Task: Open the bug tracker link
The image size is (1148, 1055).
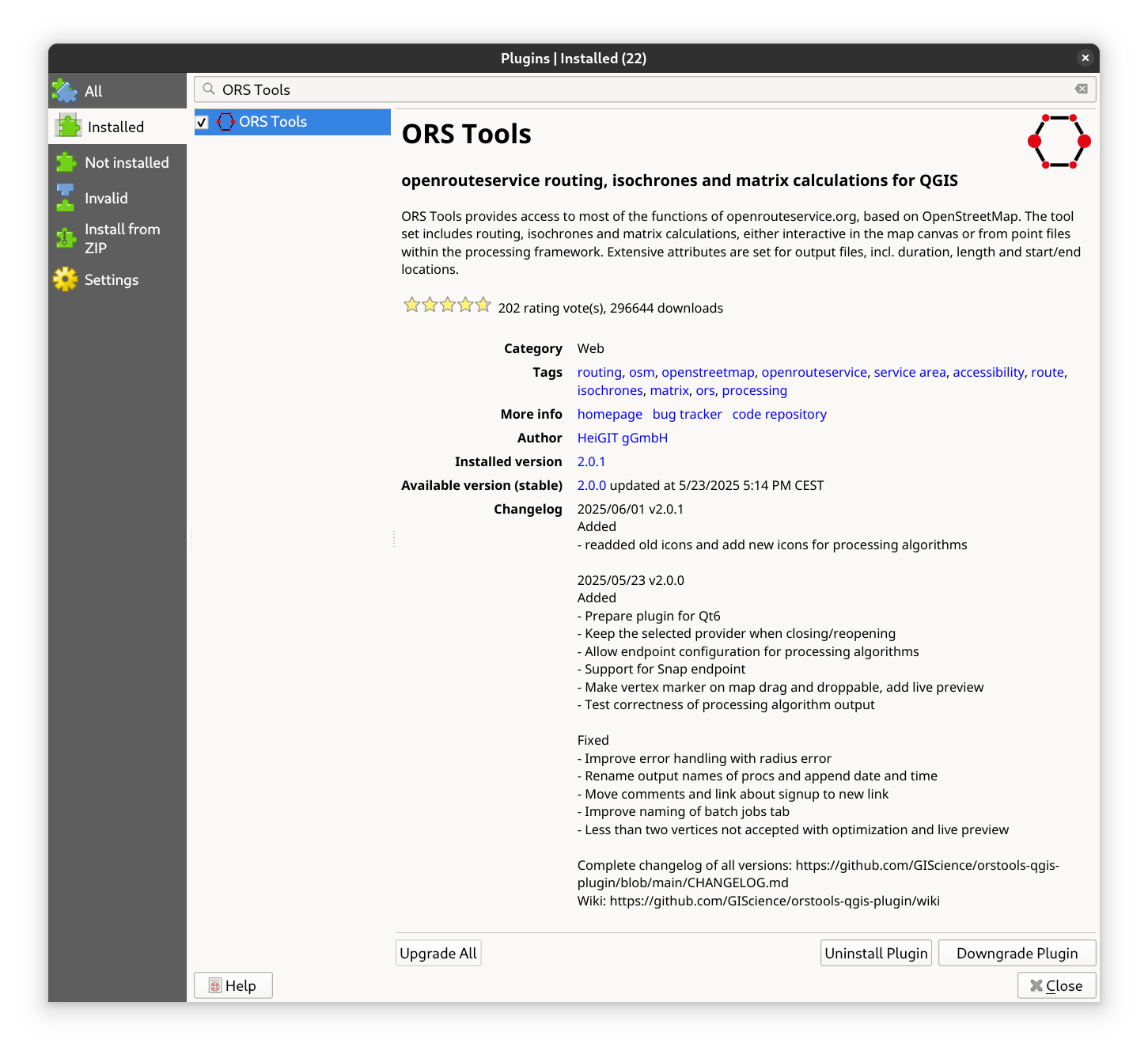Action: tap(687, 414)
